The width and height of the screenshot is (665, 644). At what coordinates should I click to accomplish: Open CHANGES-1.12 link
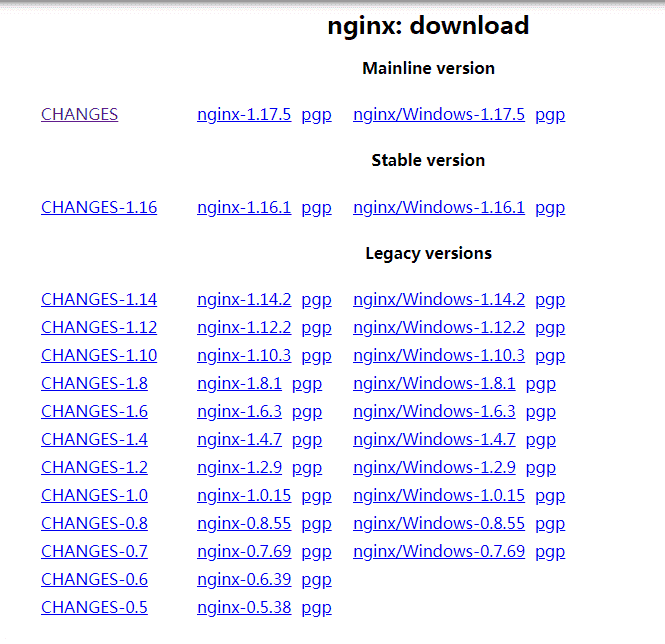pyautogui.click(x=99, y=328)
